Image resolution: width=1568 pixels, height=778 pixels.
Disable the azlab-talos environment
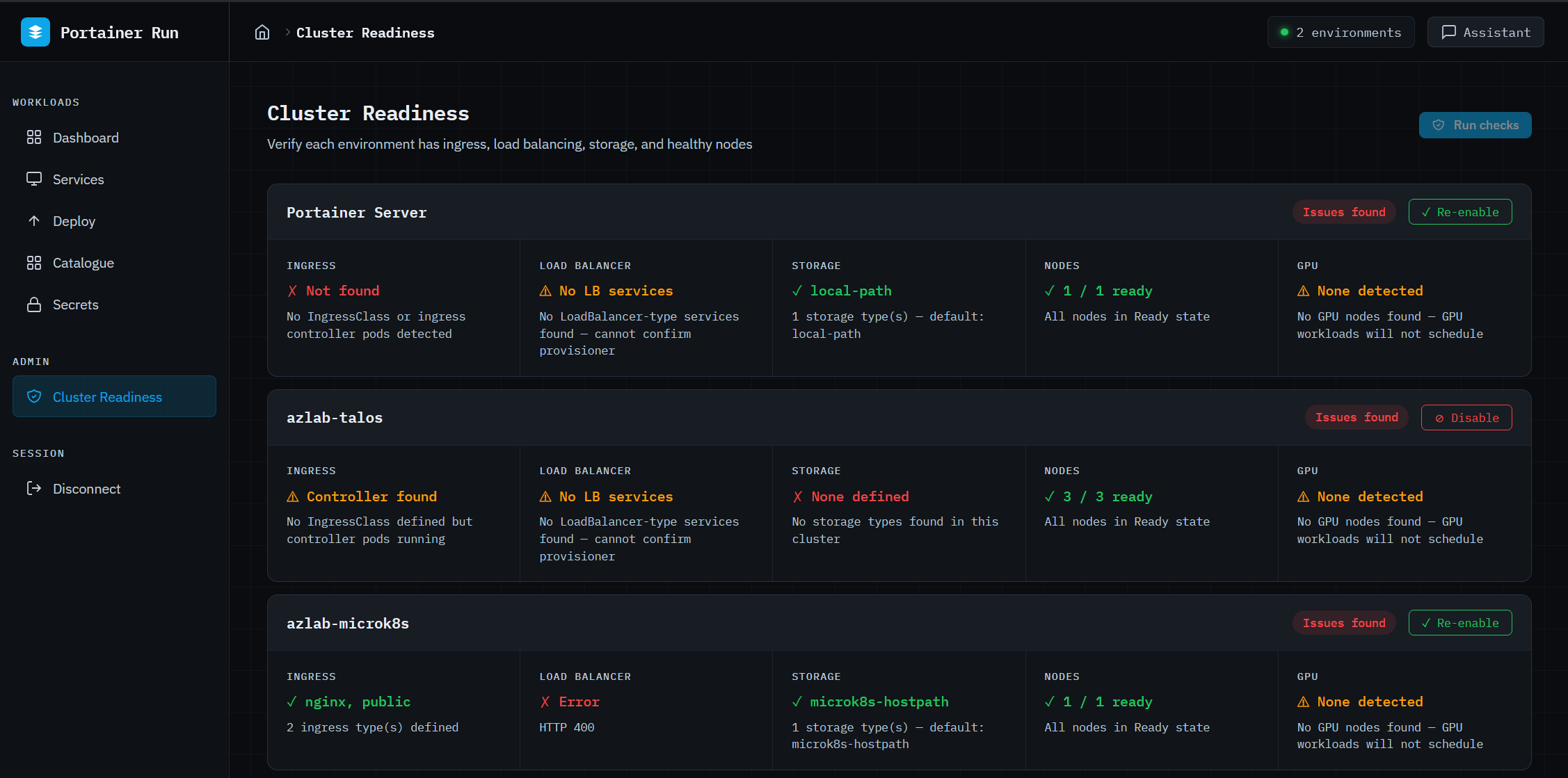(x=1466, y=418)
